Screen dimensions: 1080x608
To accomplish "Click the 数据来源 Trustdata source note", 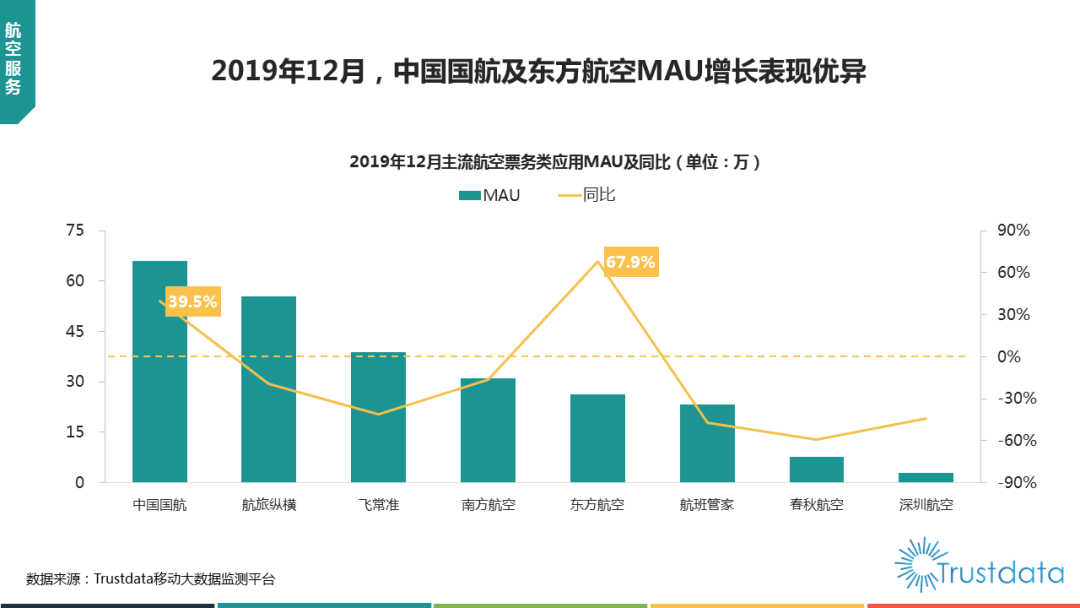I will 150,579.
